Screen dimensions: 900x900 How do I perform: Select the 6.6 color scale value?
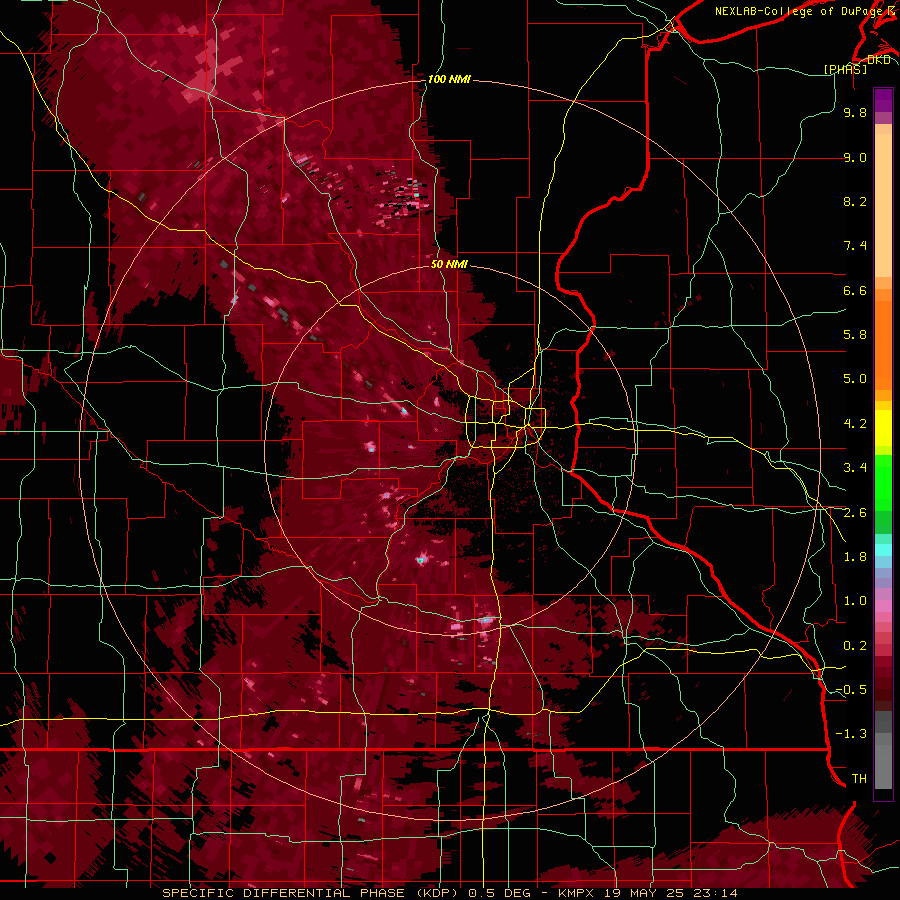tap(855, 290)
